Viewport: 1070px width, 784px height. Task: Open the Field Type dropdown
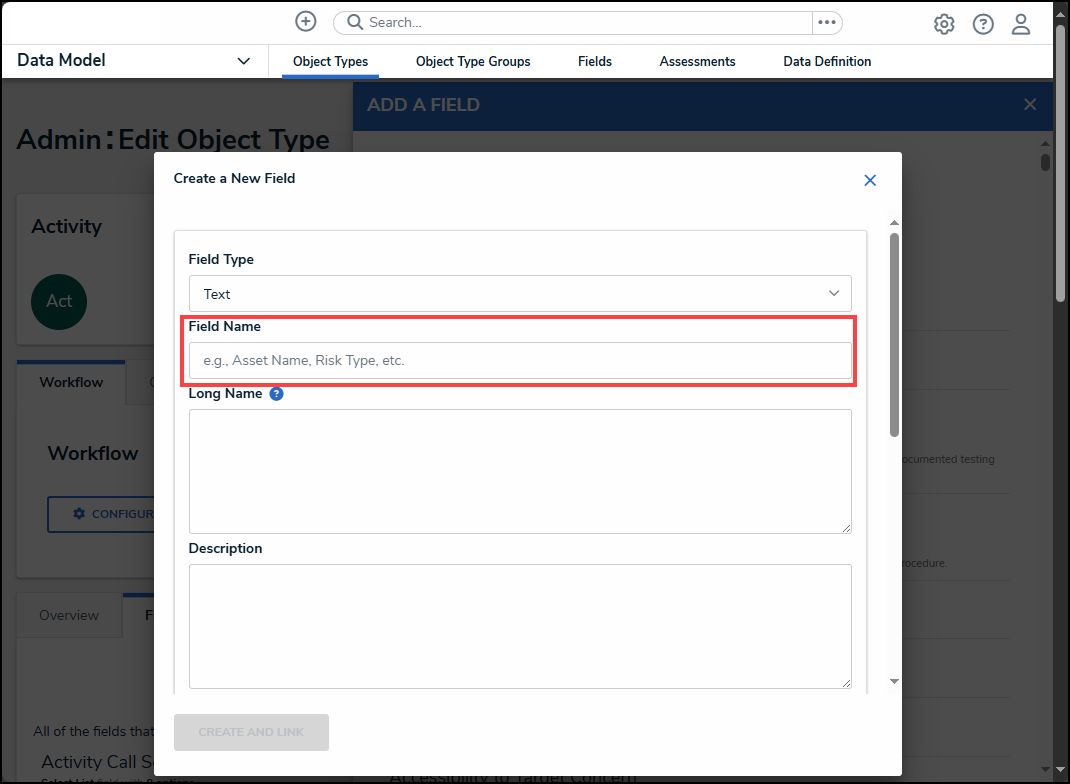pos(520,294)
